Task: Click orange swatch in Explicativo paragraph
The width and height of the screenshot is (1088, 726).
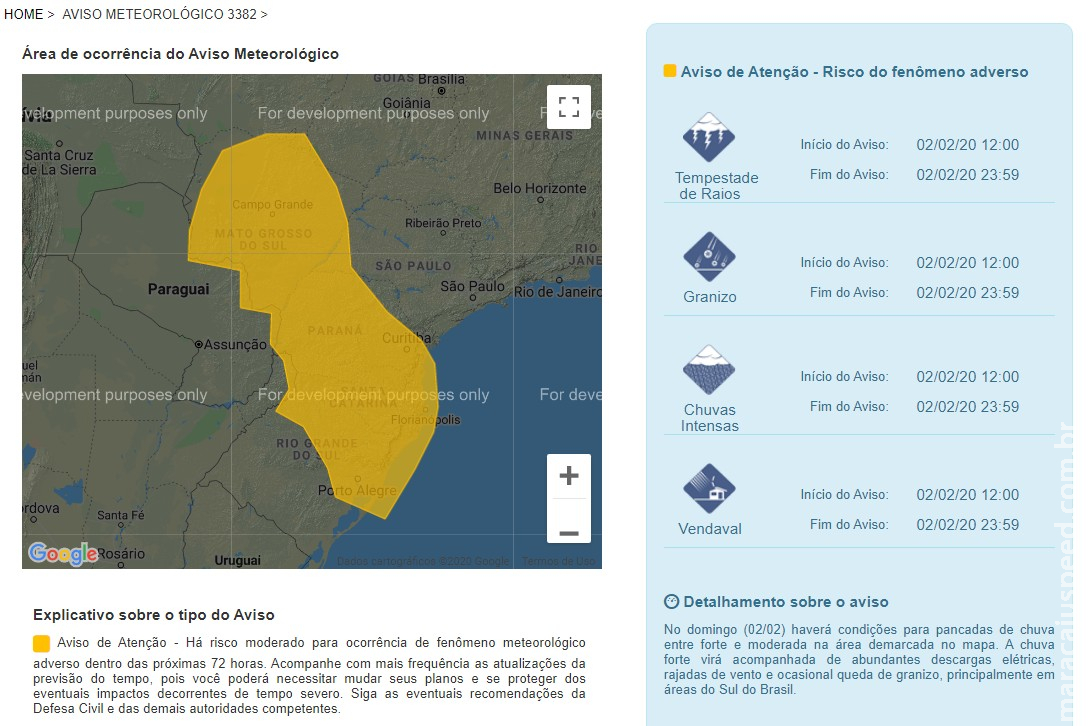Action: coord(41,643)
